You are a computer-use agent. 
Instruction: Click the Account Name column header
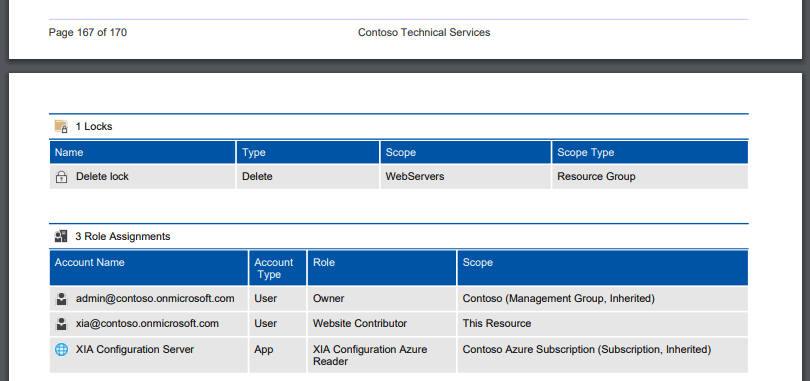(149, 268)
